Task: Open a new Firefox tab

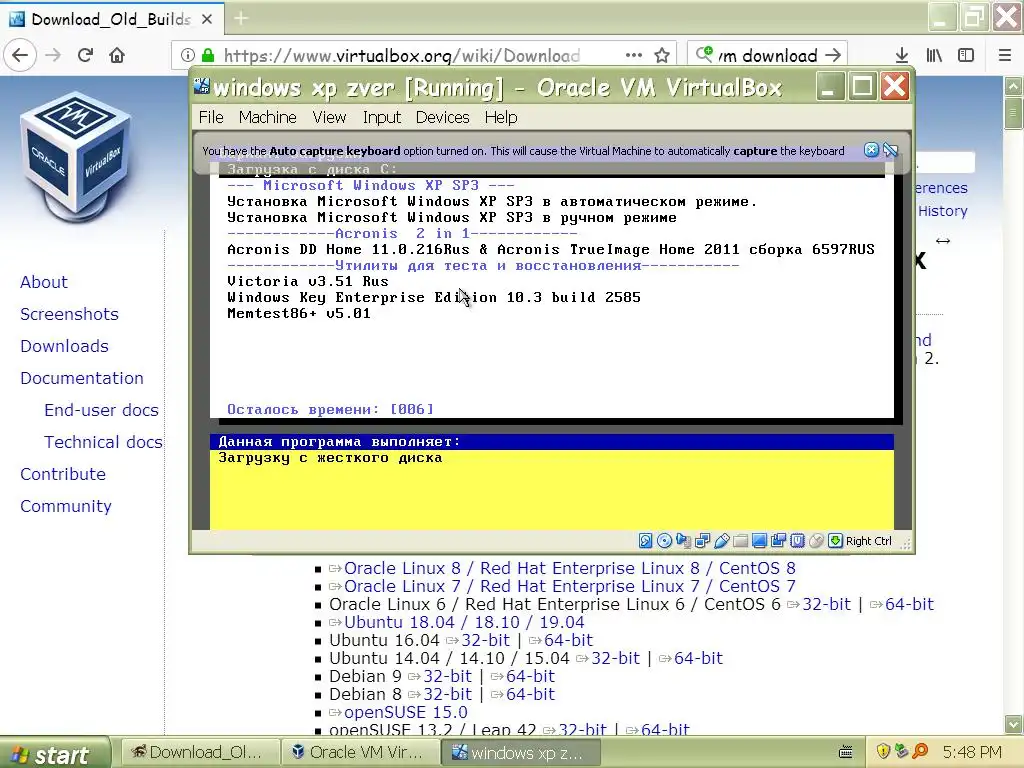Action: [241, 18]
